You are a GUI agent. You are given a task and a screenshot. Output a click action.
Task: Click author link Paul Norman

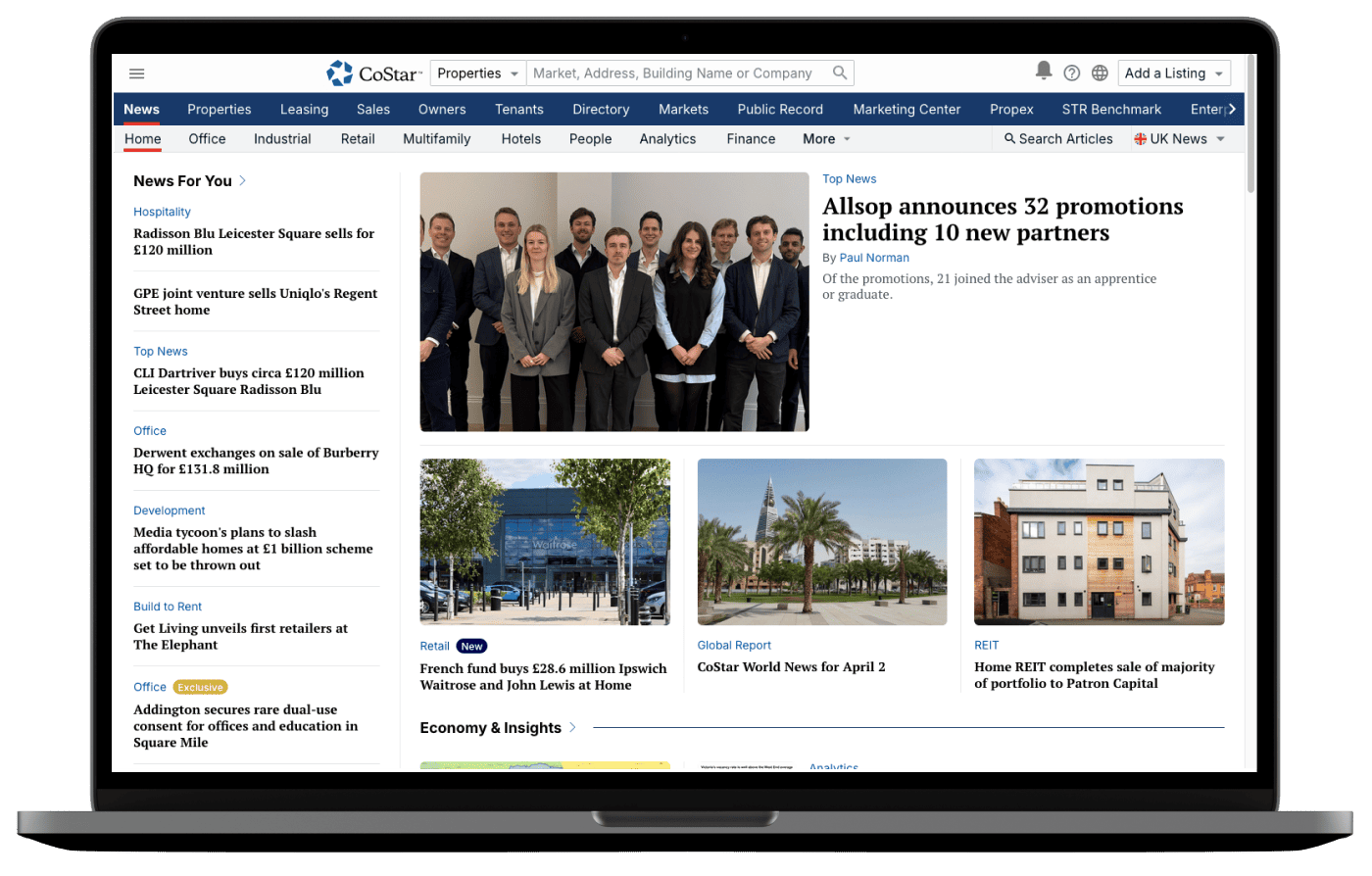click(x=874, y=258)
